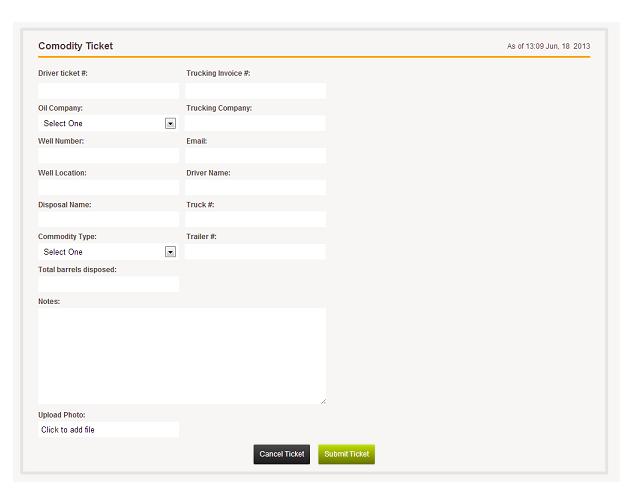Select the Well Number input box
Image resolution: width=641 pixels, height=500 pixels.
click(x=108, y=156)
